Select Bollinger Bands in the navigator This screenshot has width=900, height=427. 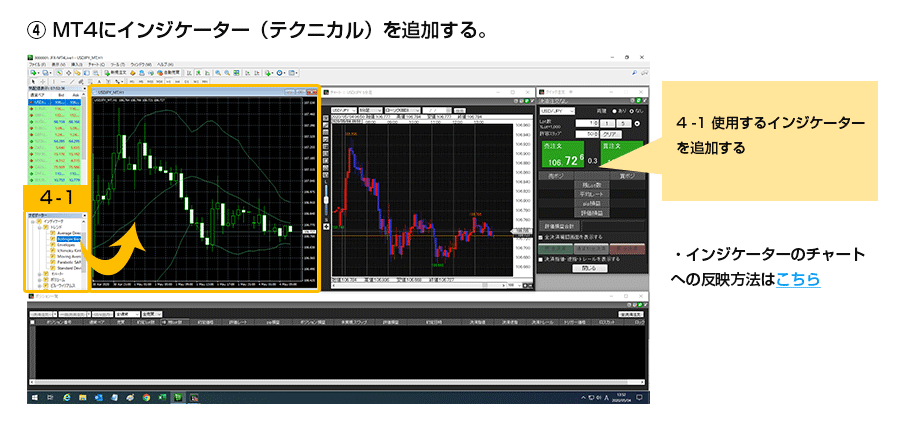click(68, 238)
